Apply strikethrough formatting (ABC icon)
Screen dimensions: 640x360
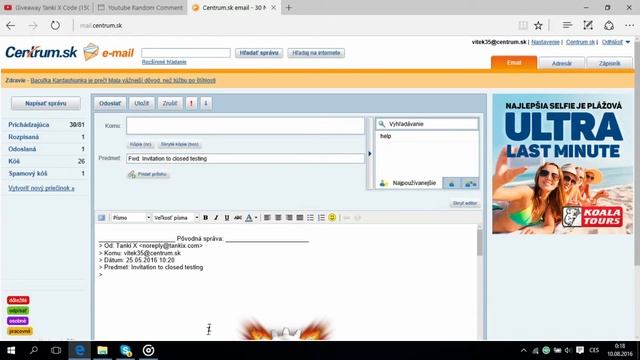pos(238,218)
